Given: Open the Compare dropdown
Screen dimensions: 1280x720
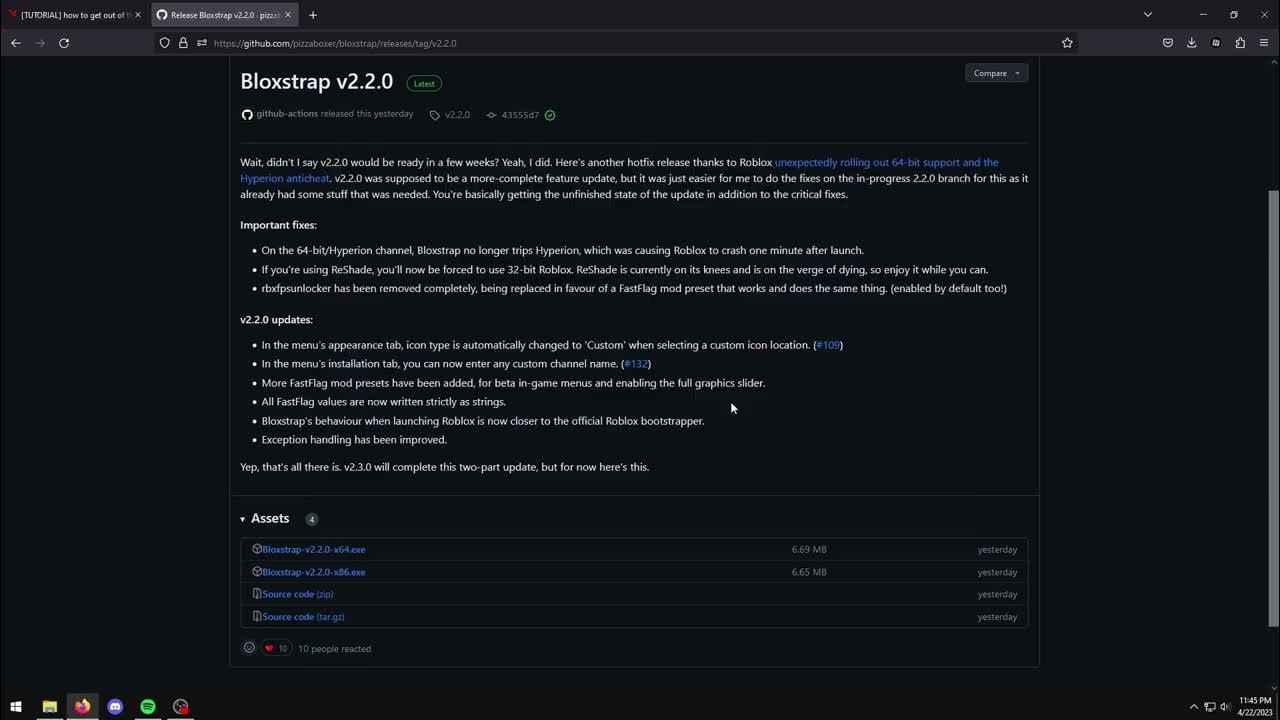Looking at the screenshot, I should 996,73.
